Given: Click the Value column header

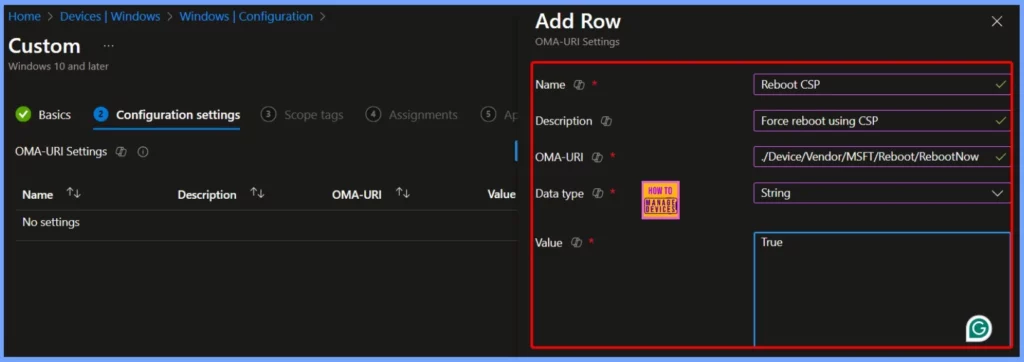Looking at the screenshot, I should click(502, 194).
